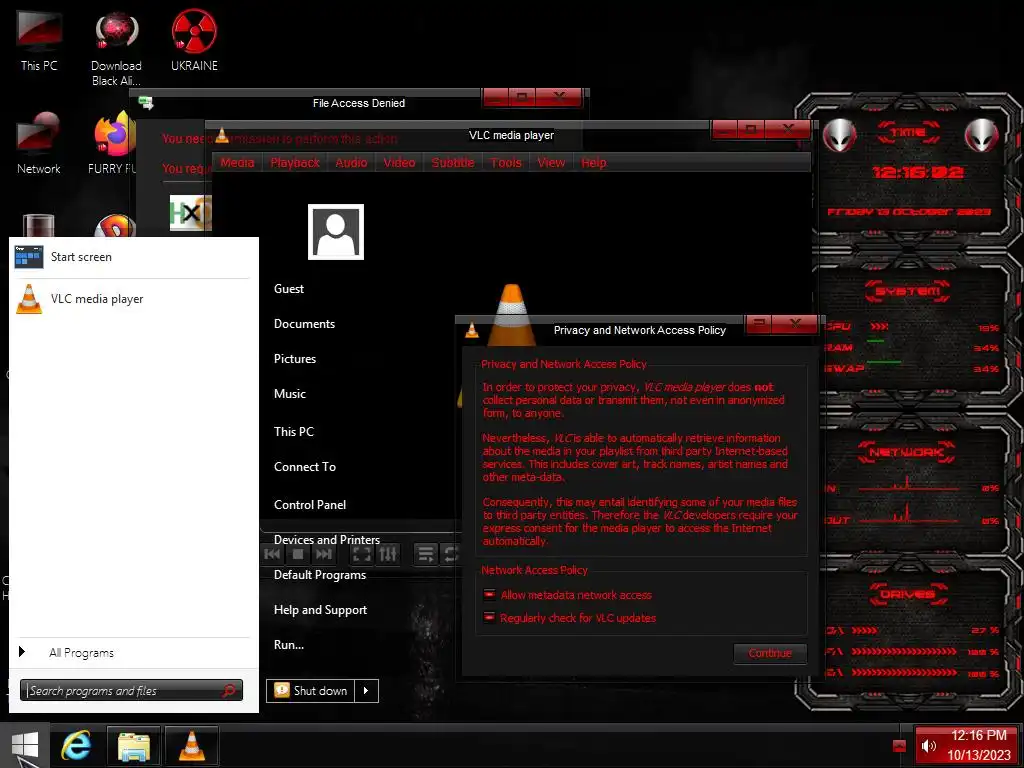The image size is (1024, 768).
Task: Open VLC Video menu
Action: point(399,163)
